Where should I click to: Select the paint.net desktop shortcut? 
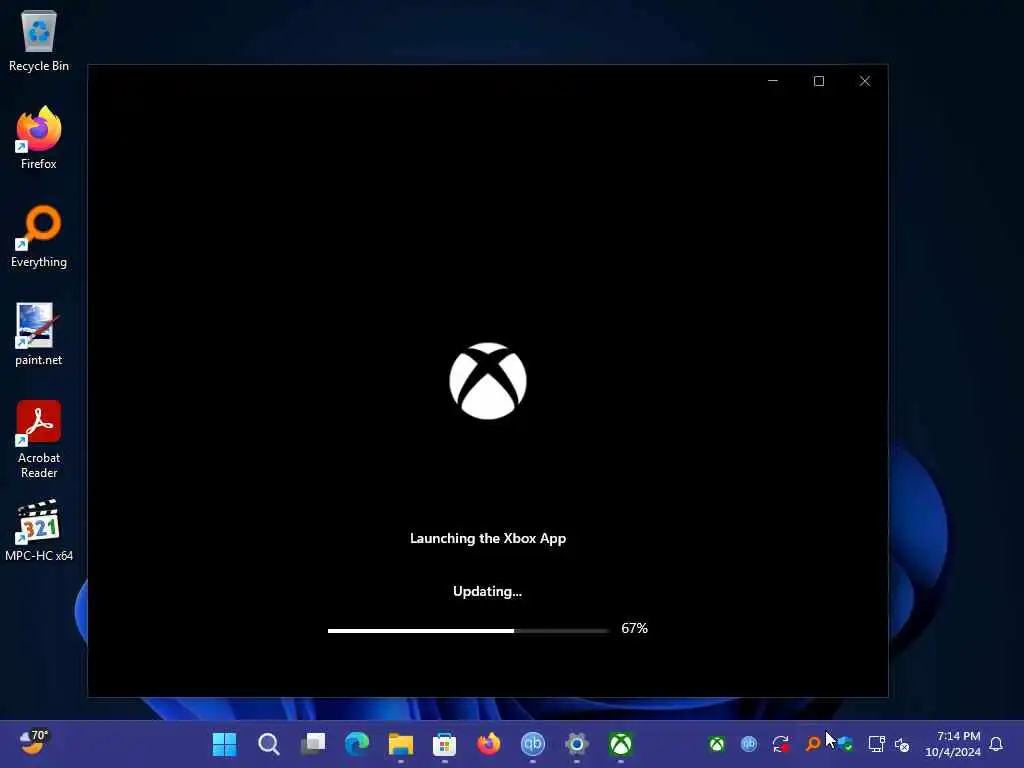39,334
